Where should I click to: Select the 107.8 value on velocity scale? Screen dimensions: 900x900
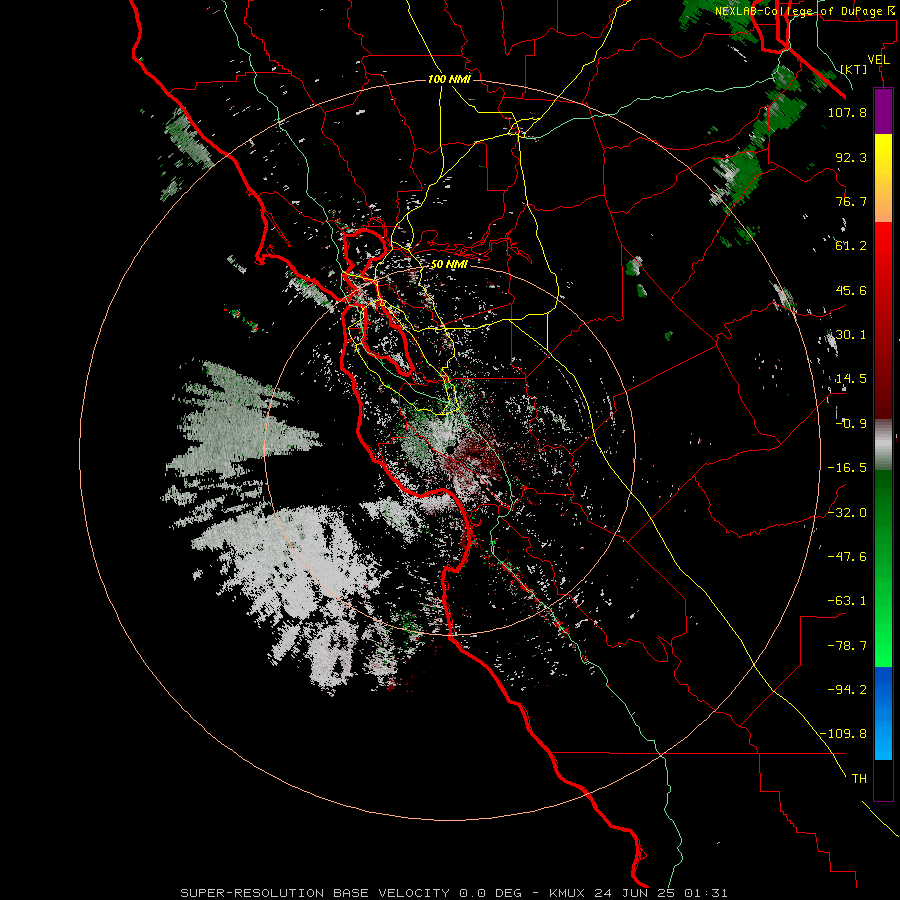(x=847, y=112)
